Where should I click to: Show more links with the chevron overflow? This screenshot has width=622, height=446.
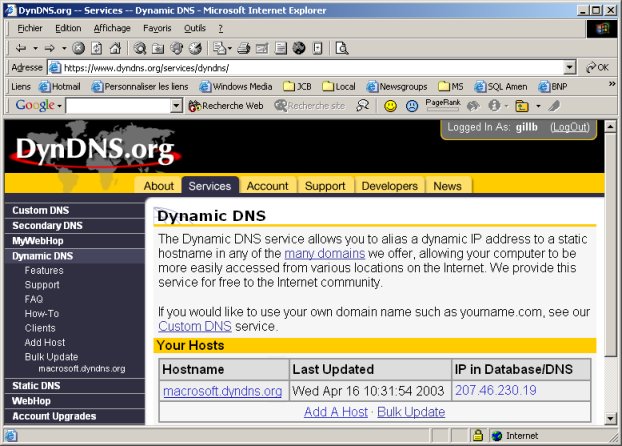612,84
